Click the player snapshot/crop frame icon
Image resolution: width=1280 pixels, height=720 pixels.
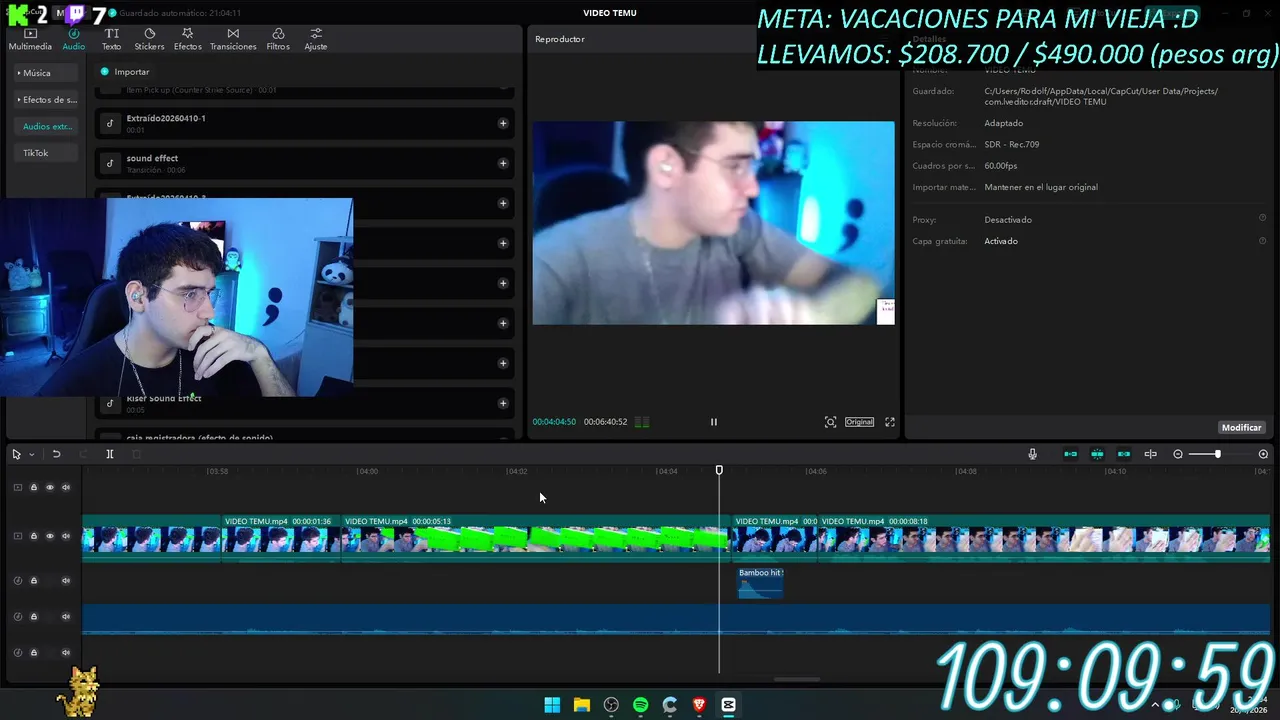830,422
